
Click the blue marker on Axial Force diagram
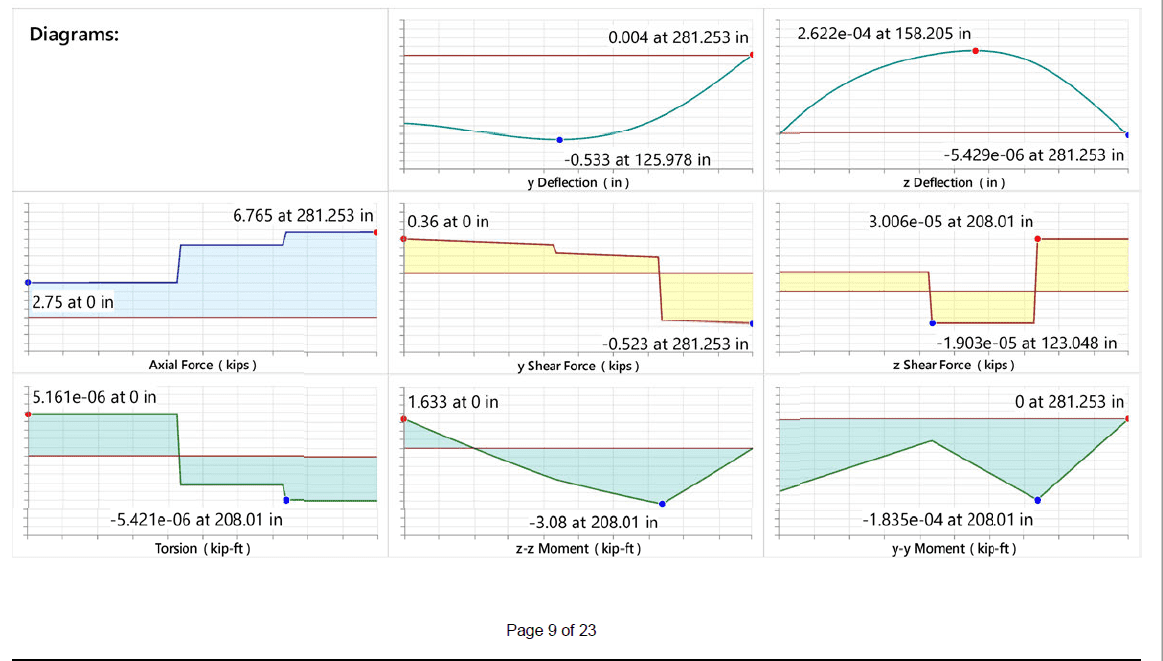click(28, 283)
